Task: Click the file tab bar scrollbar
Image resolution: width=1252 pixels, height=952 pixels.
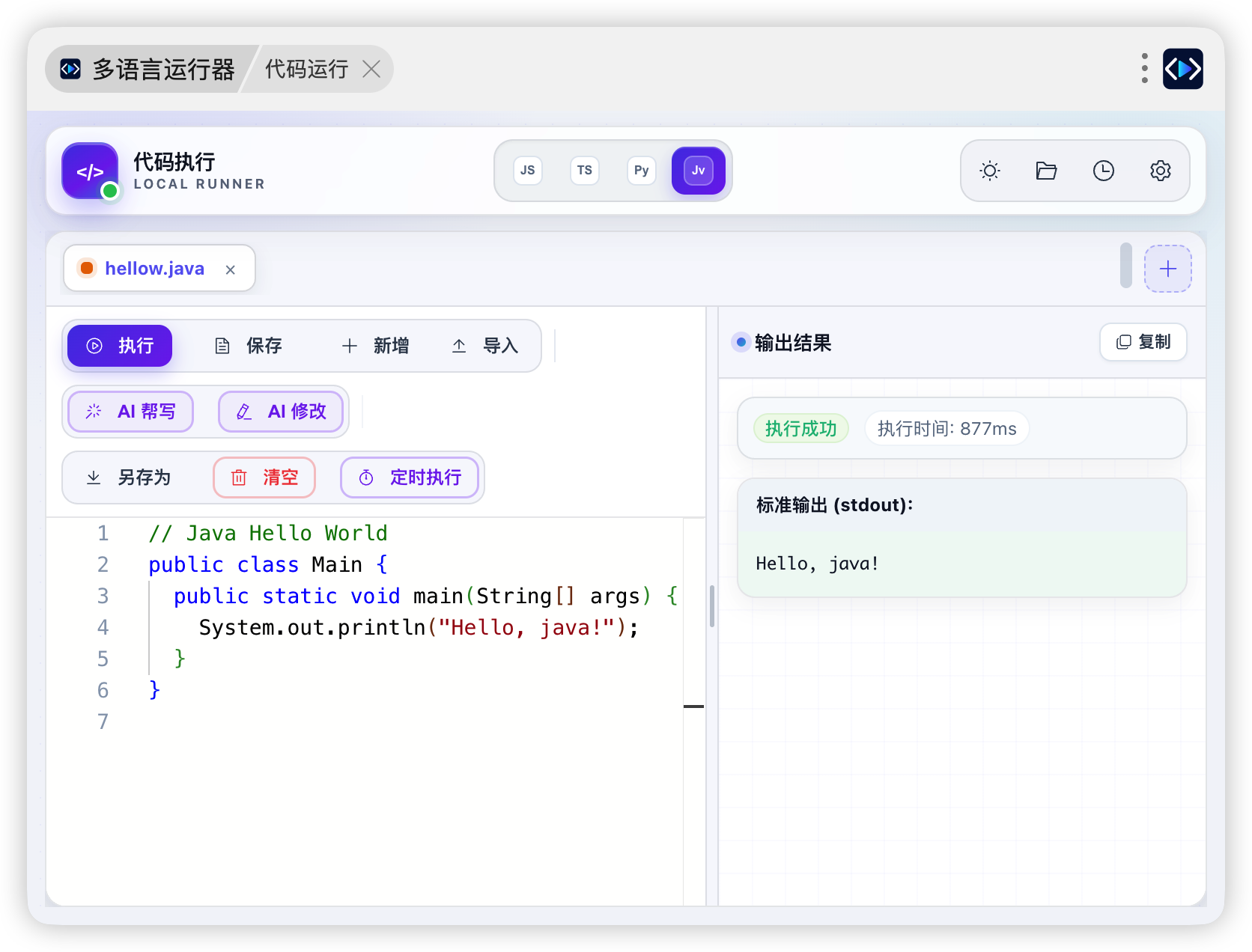Action: coord(1126,265)
